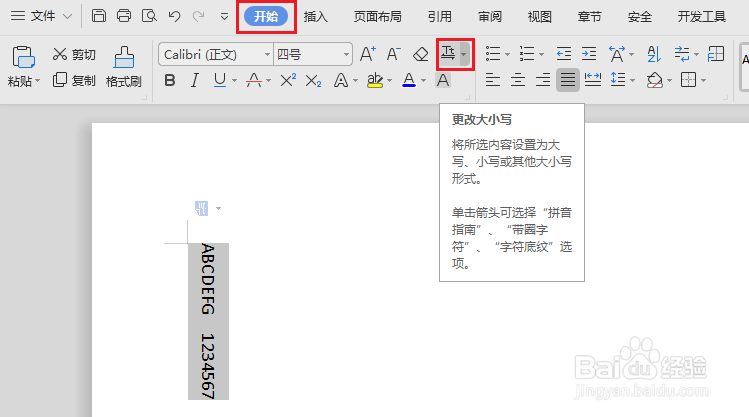Screen dimensions: 749x417
Task: Center align text
Action: point(518,80)
